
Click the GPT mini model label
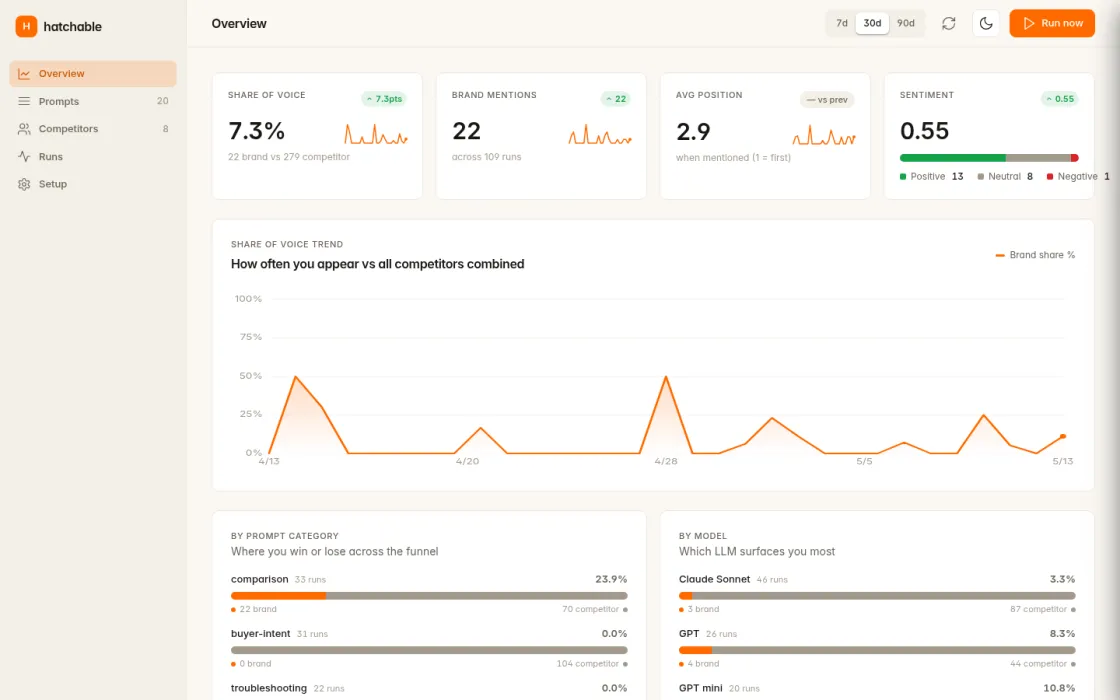tap(701, 688)
